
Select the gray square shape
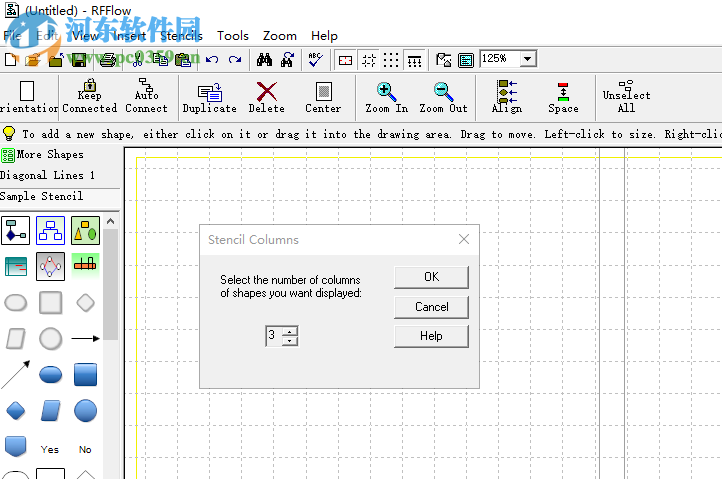pos(51,303)
